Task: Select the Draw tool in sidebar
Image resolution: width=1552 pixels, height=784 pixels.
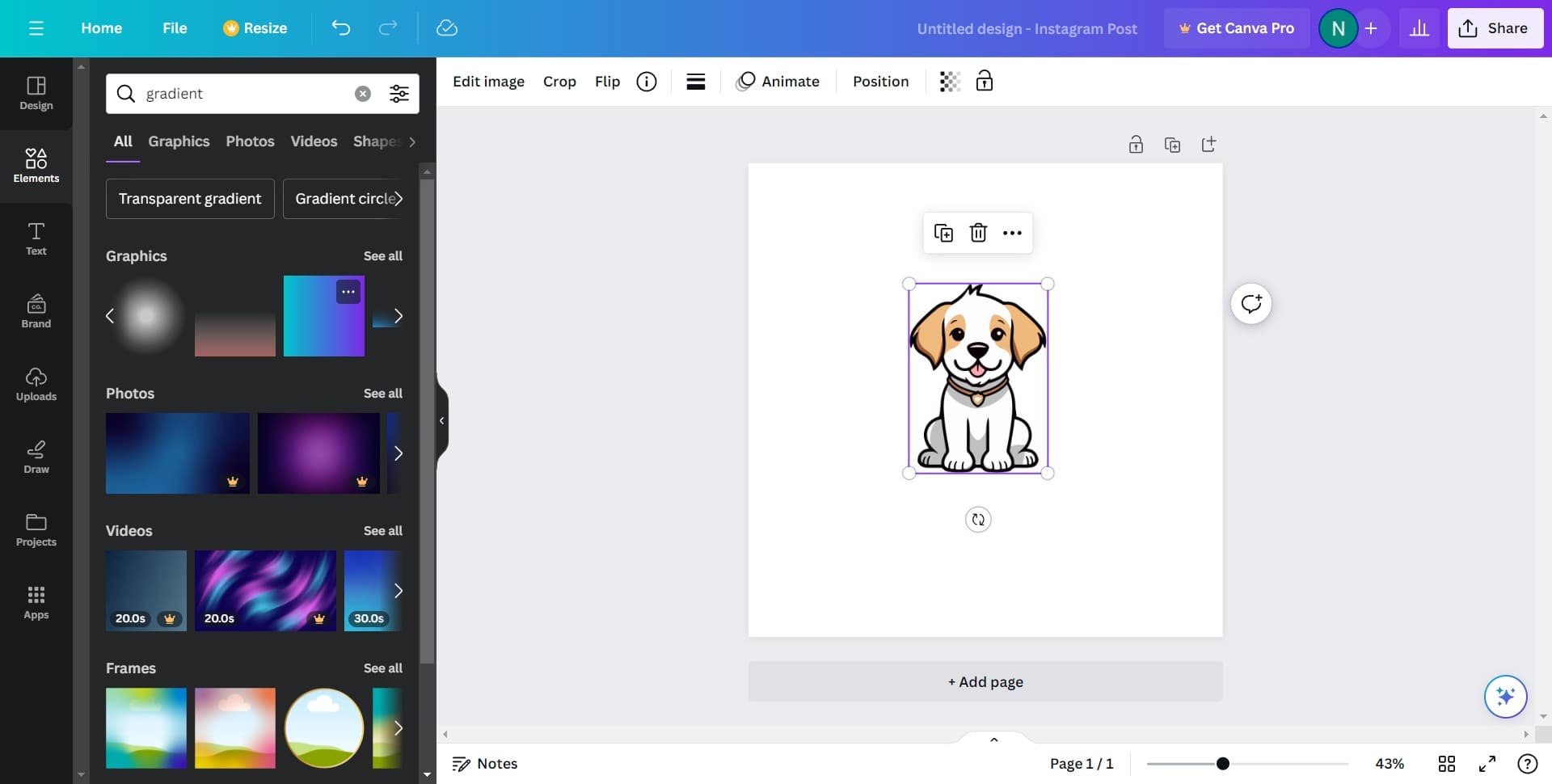Action: coord(36,457)
